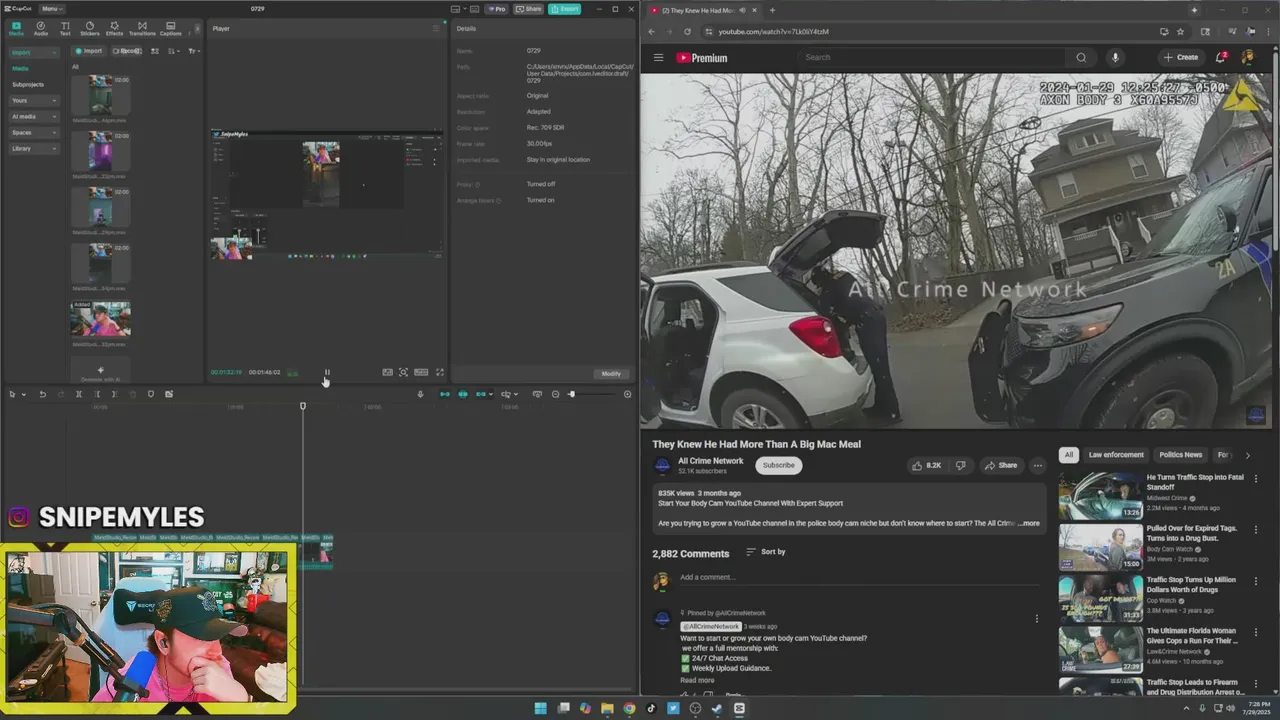Expand the Library section in the sidebar
Image resolution: width=1280 pixels, height=720 pixels.
[x=34, y=148]
